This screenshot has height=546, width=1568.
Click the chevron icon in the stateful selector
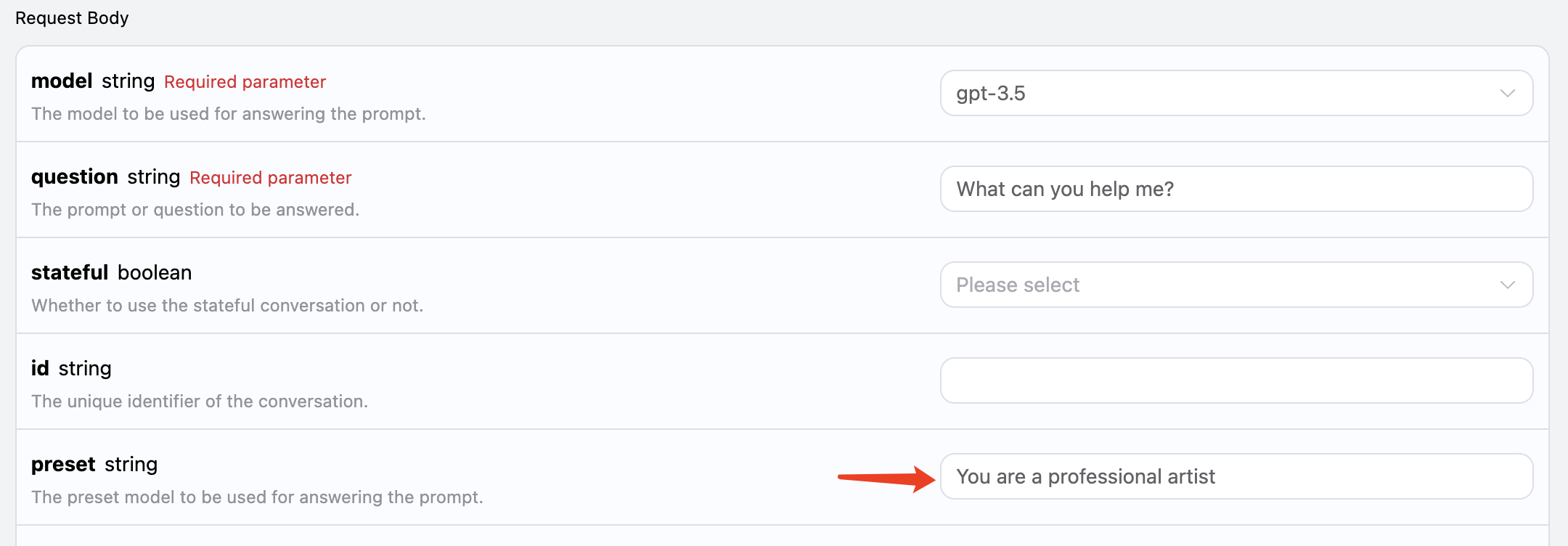coord(1508,285)
